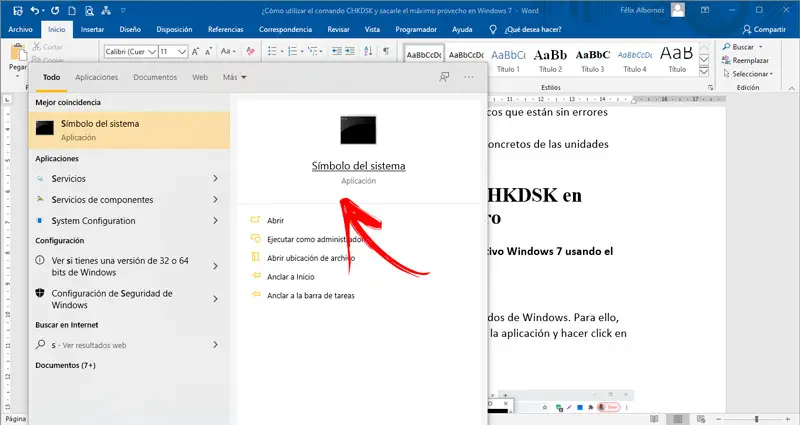800x425 pixels.
Task: Open print preview icon in quick access toolbar
Action: (89, 10)
